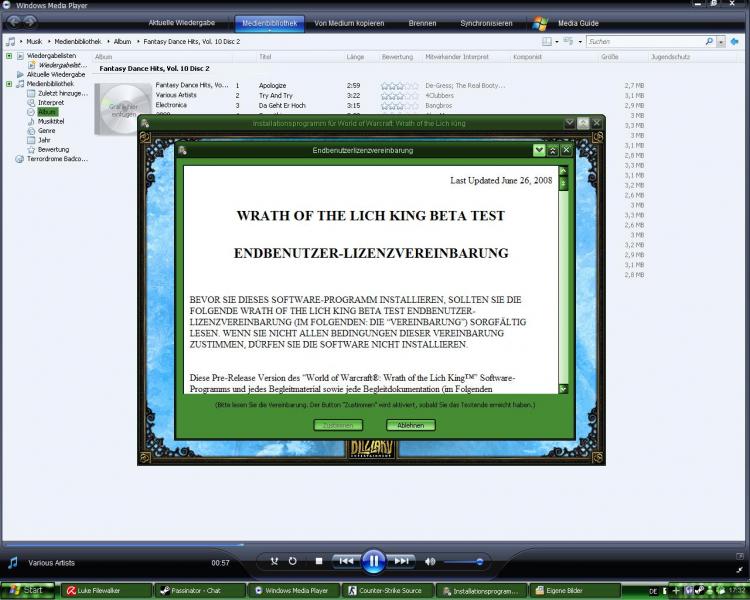Viewport: 750px width, 600px height.
Task: Select Album in the breadcrumb path
Action: pos(122,42)
